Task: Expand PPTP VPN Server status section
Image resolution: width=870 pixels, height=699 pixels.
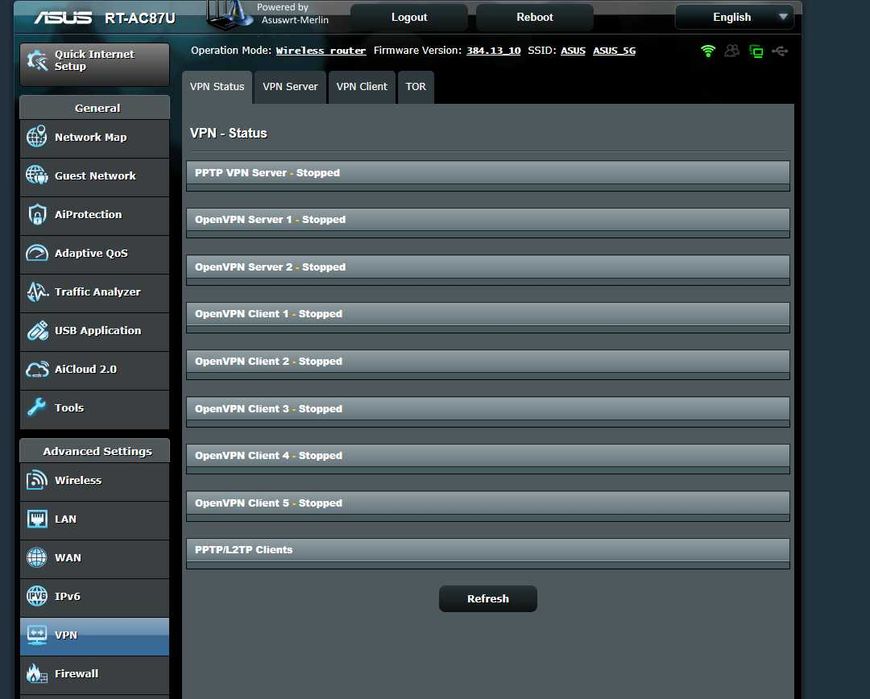Action: [488, 173]
